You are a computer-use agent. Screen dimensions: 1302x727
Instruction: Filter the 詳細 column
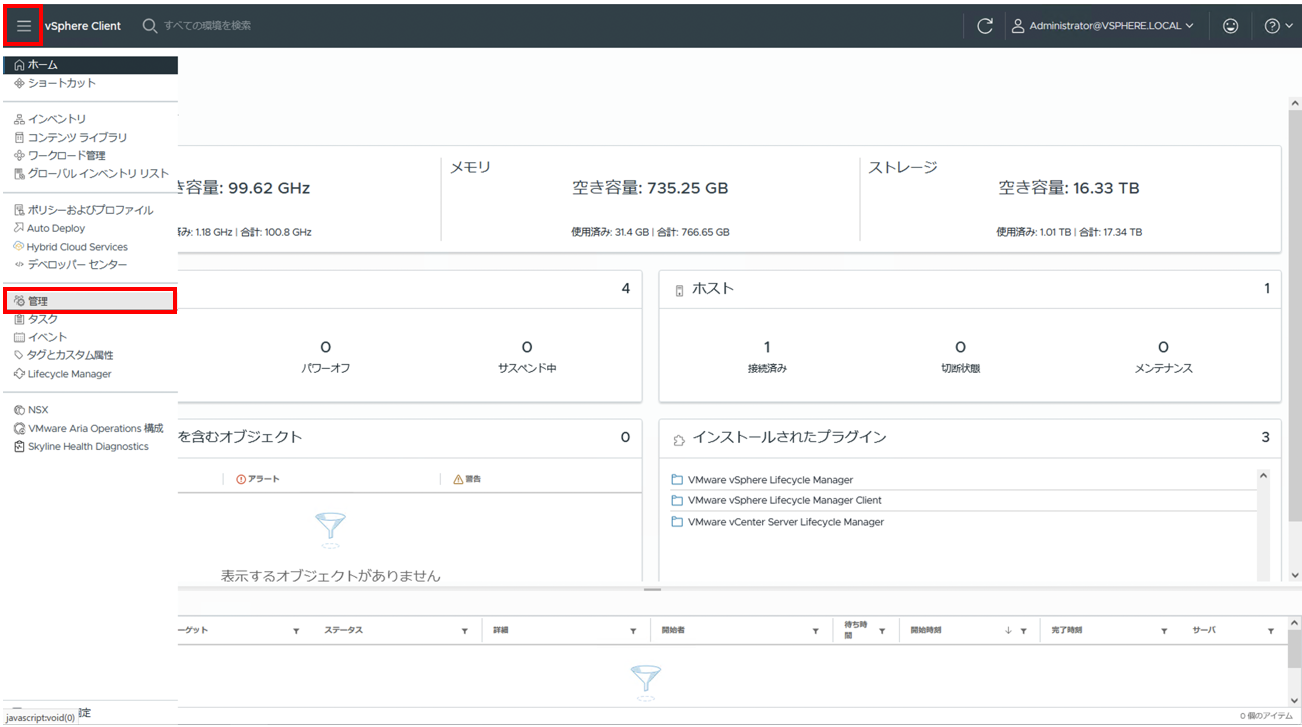(x=633, y=631)
